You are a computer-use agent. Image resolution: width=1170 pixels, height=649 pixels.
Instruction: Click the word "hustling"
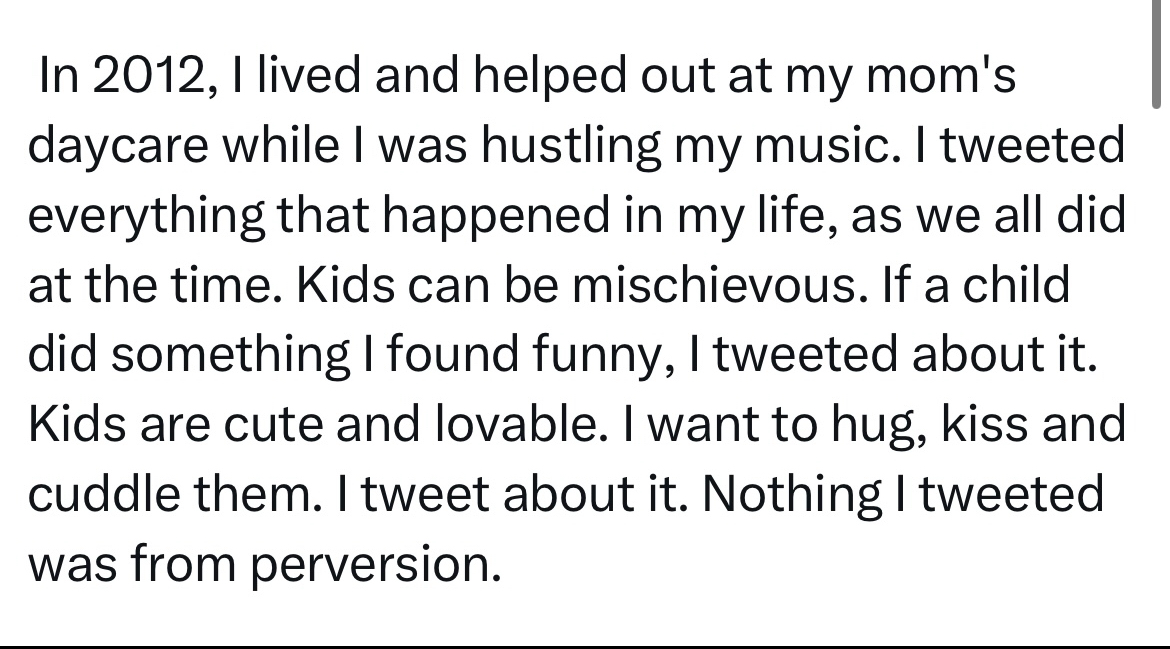(570, 147)
